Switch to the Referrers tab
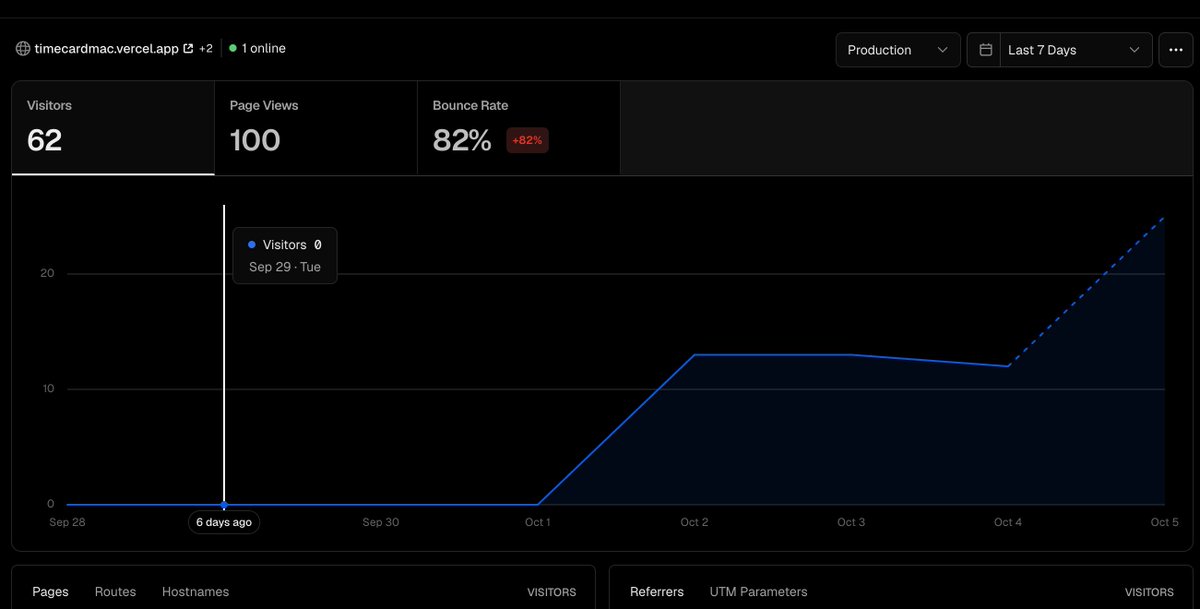This screenshot has height=609, width=1200. 657,592
